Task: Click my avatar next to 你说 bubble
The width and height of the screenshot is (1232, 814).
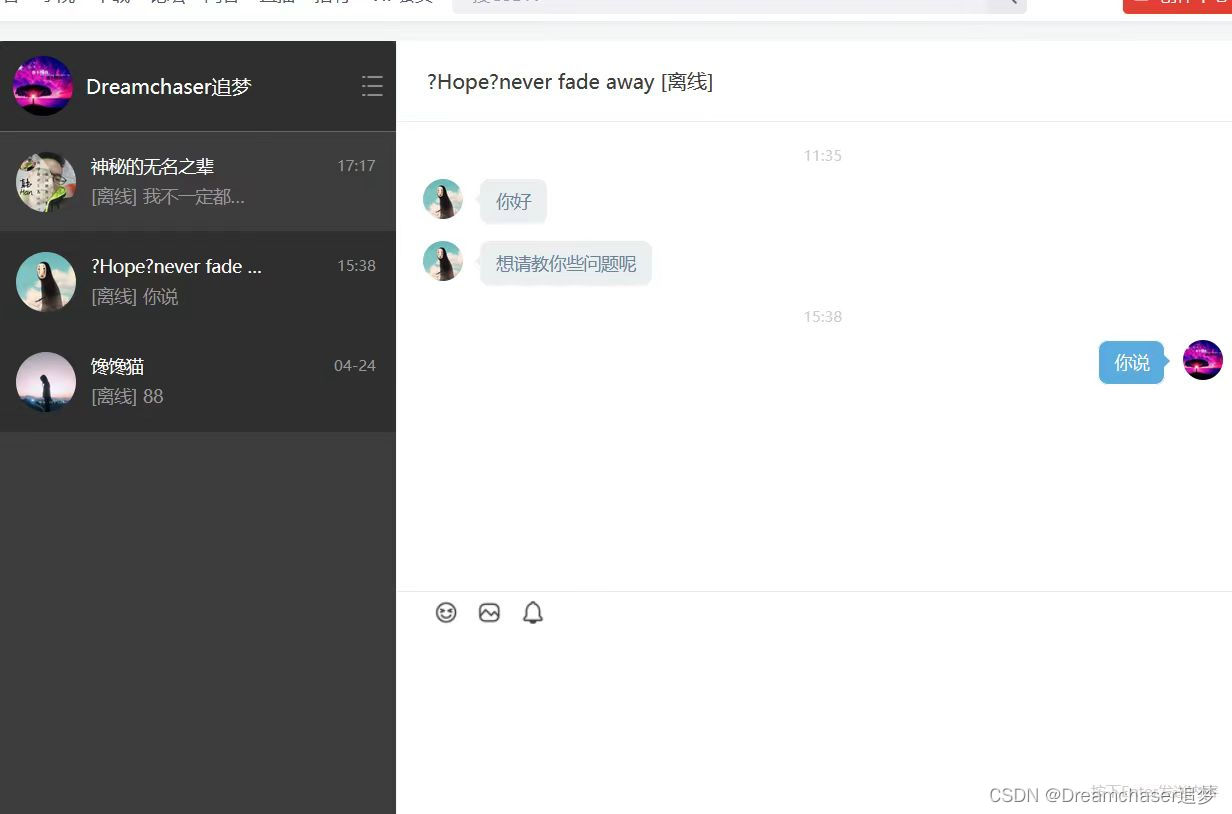Action: [1203, 360]
